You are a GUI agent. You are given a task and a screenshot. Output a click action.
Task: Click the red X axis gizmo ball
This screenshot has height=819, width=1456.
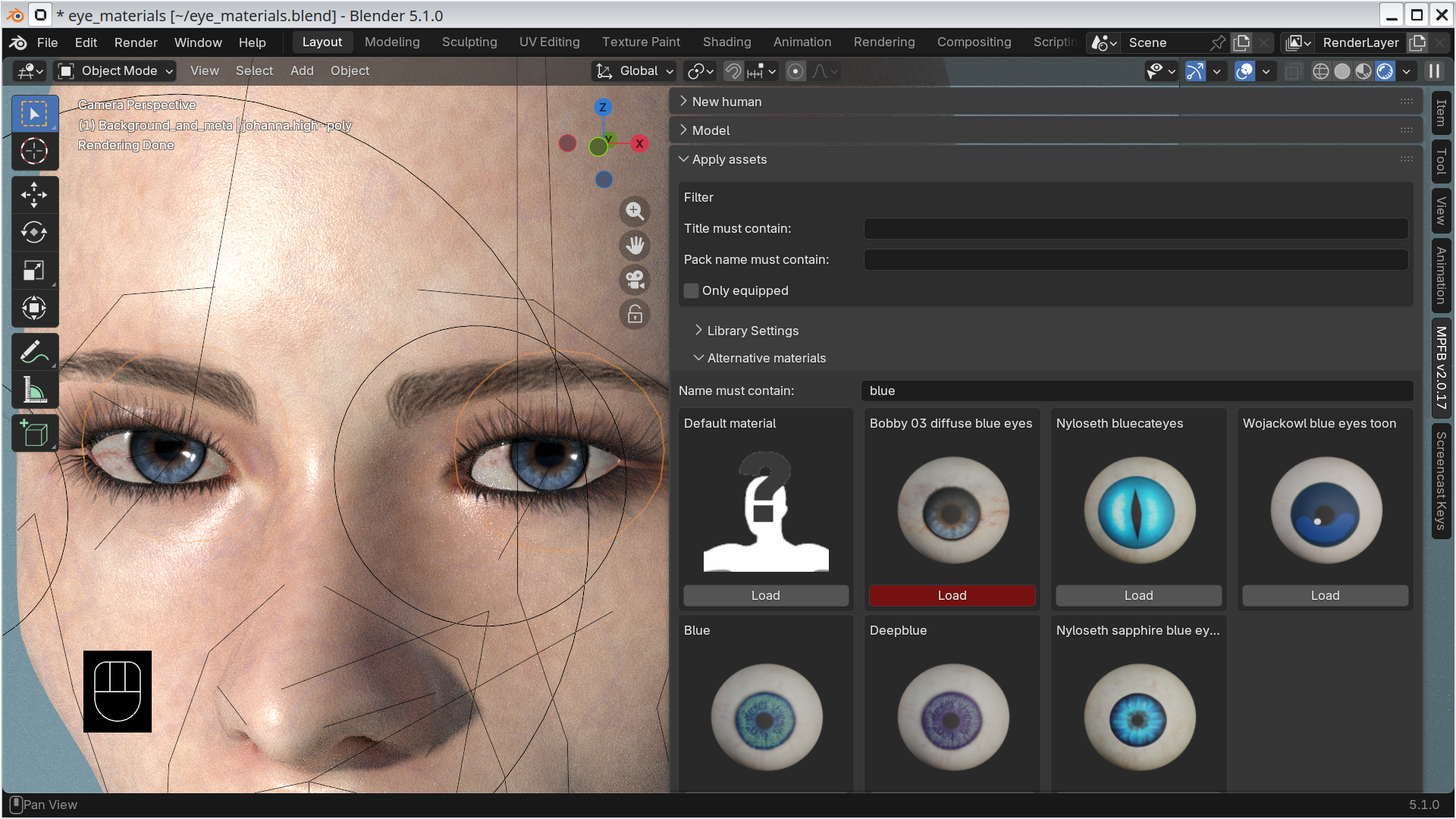(x=639, y=143)
